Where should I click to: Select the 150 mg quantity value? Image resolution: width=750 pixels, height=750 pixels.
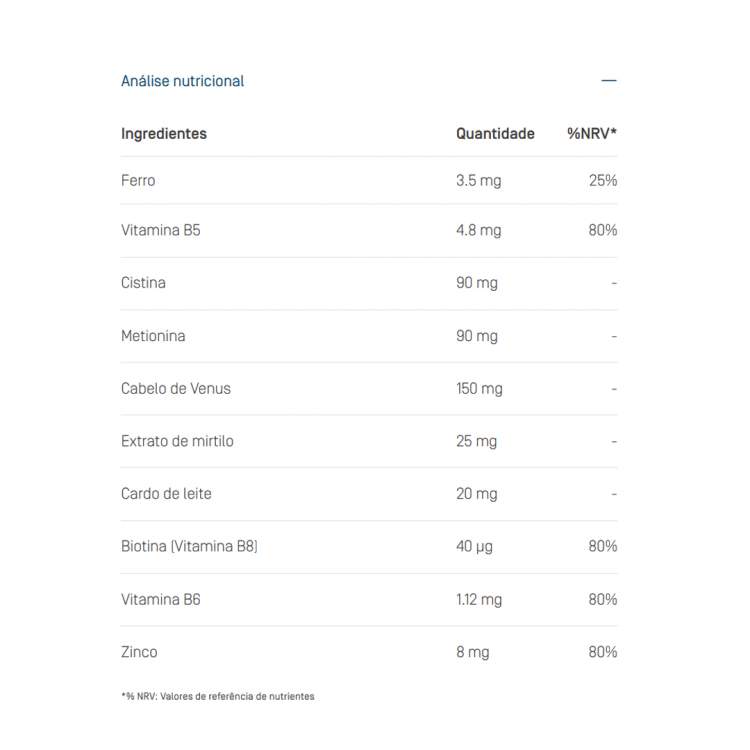pyautogui.click(x=479, y=388)
